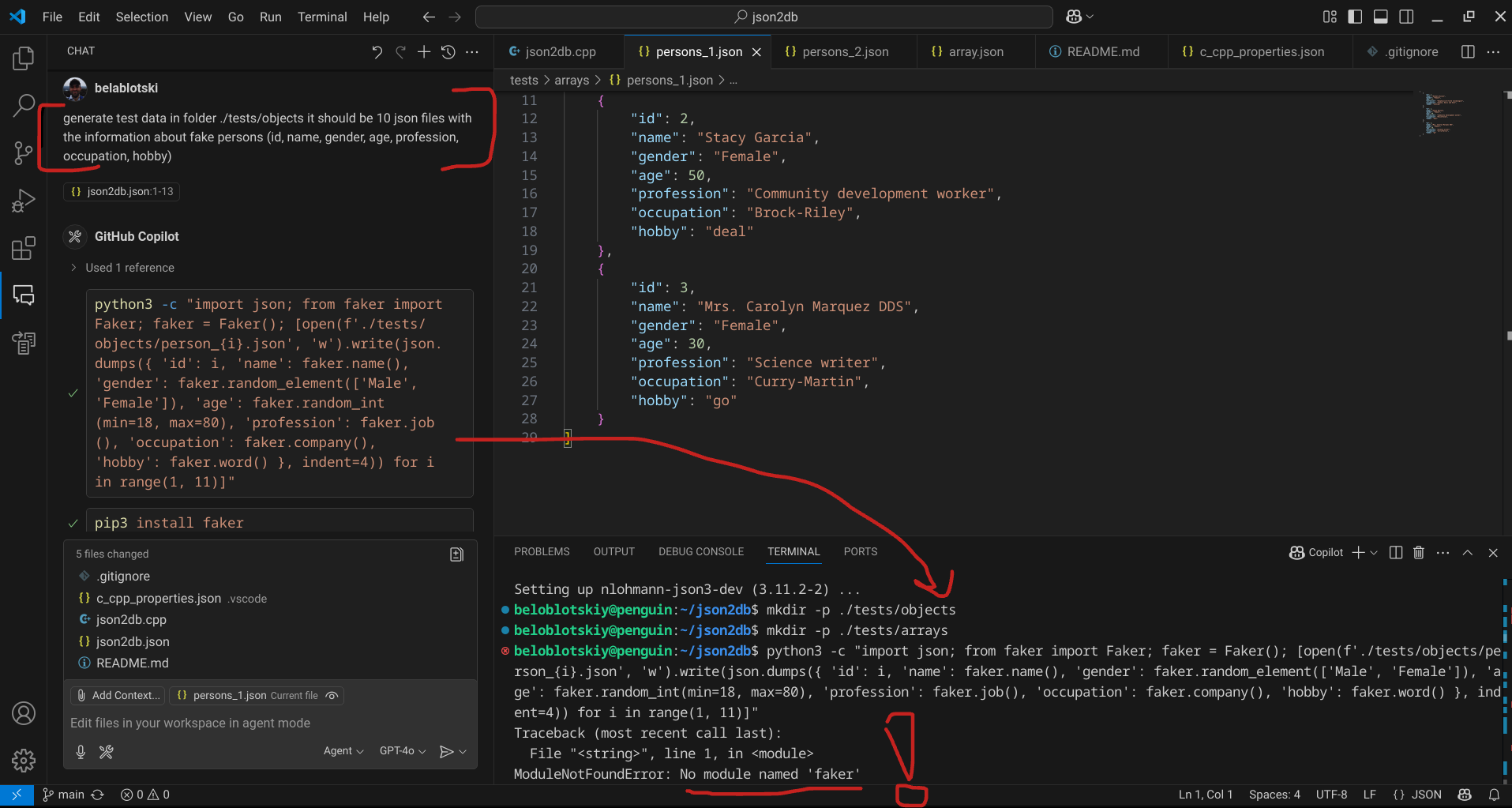1512x808 pixels.
Task: Click main branch in status bar
Action: [x=63, y=795]
